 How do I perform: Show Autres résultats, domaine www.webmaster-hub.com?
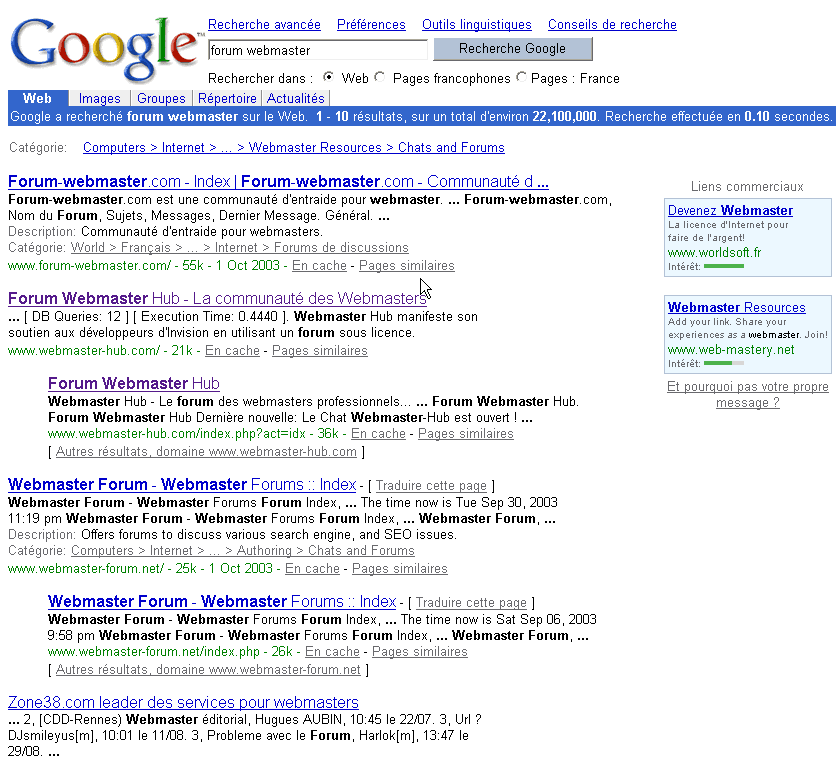pyautogui.click(x=206, y=451)
